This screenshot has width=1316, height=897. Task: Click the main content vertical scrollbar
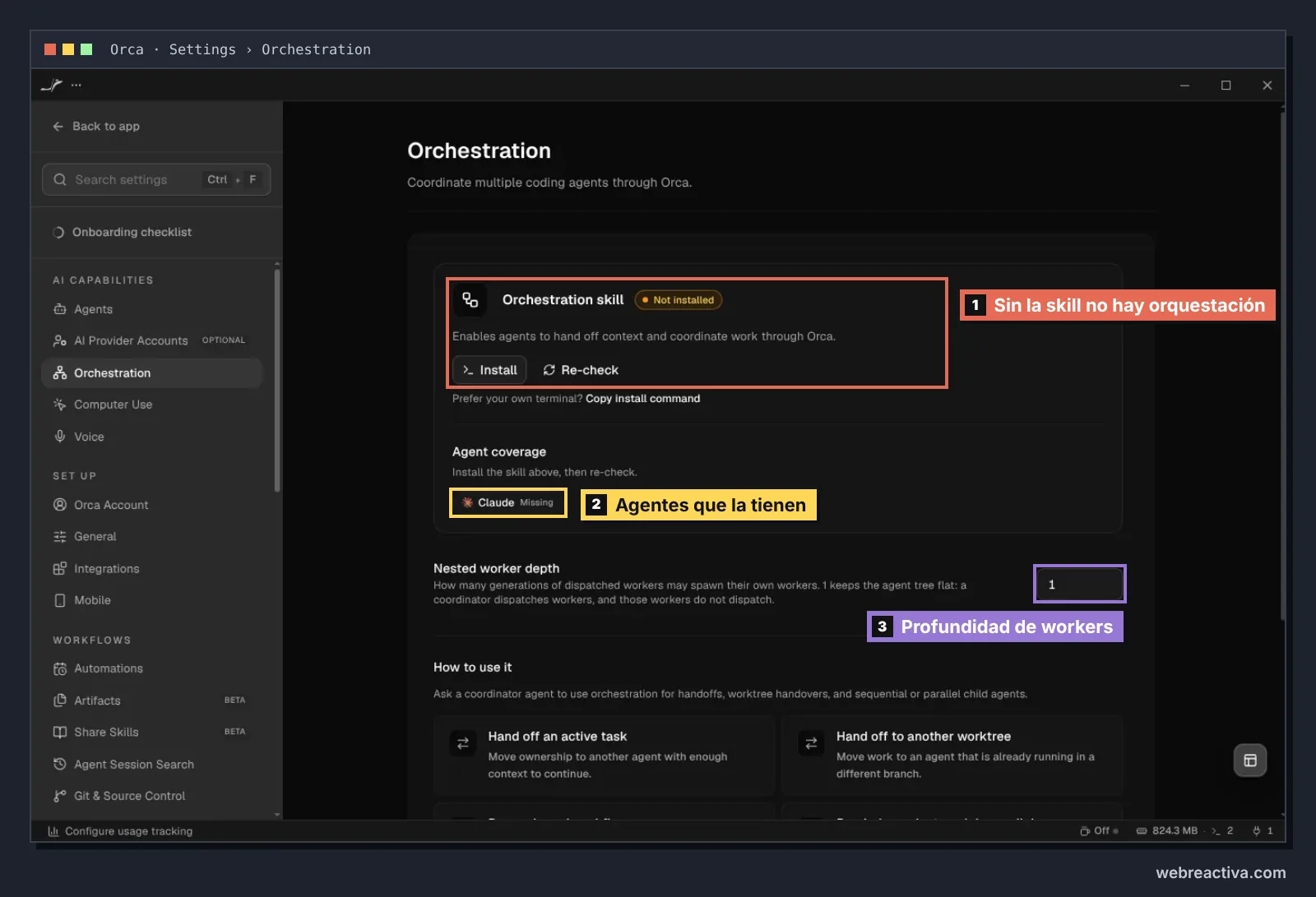pos(1282,366)
